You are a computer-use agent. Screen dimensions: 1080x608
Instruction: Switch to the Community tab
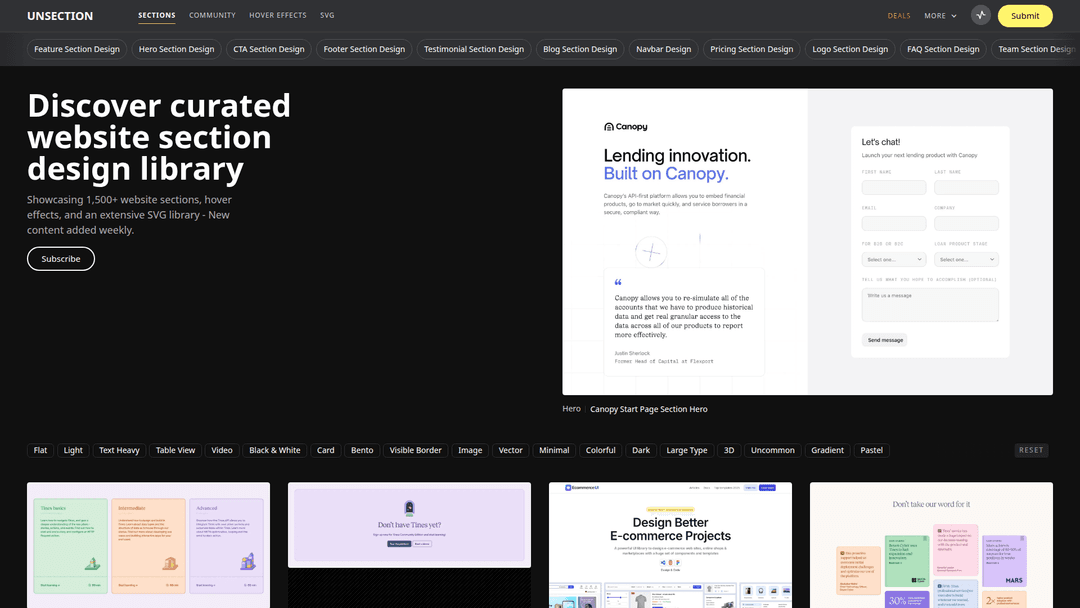click(x=212, y=16)
